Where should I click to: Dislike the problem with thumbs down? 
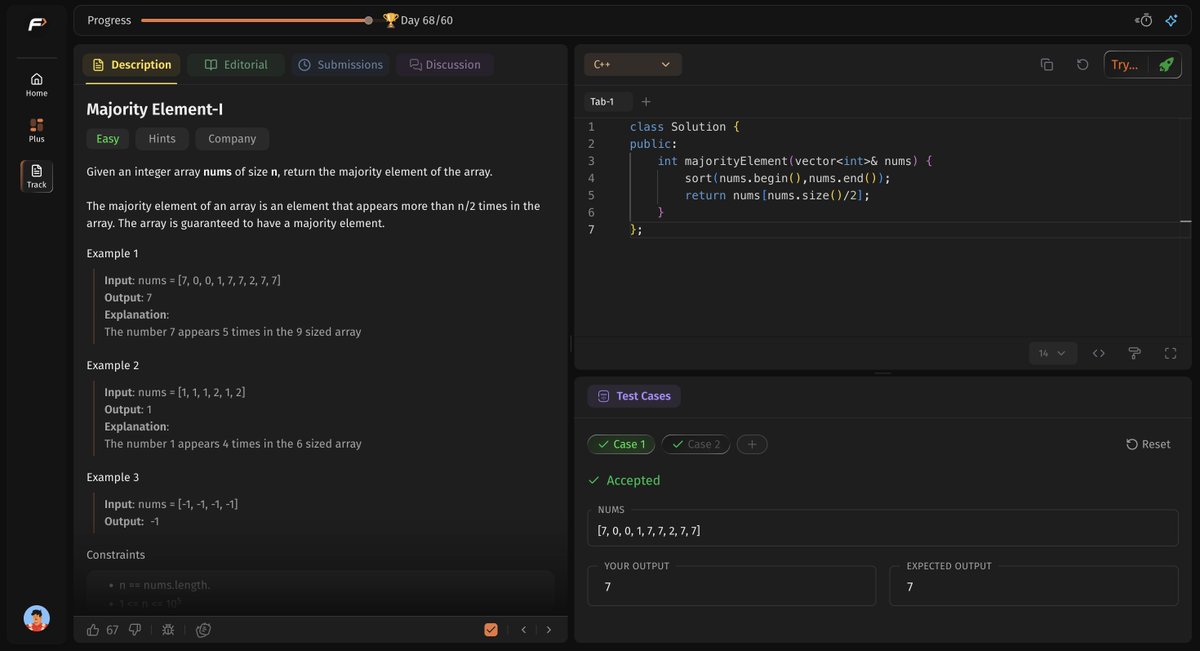point(135,630)
